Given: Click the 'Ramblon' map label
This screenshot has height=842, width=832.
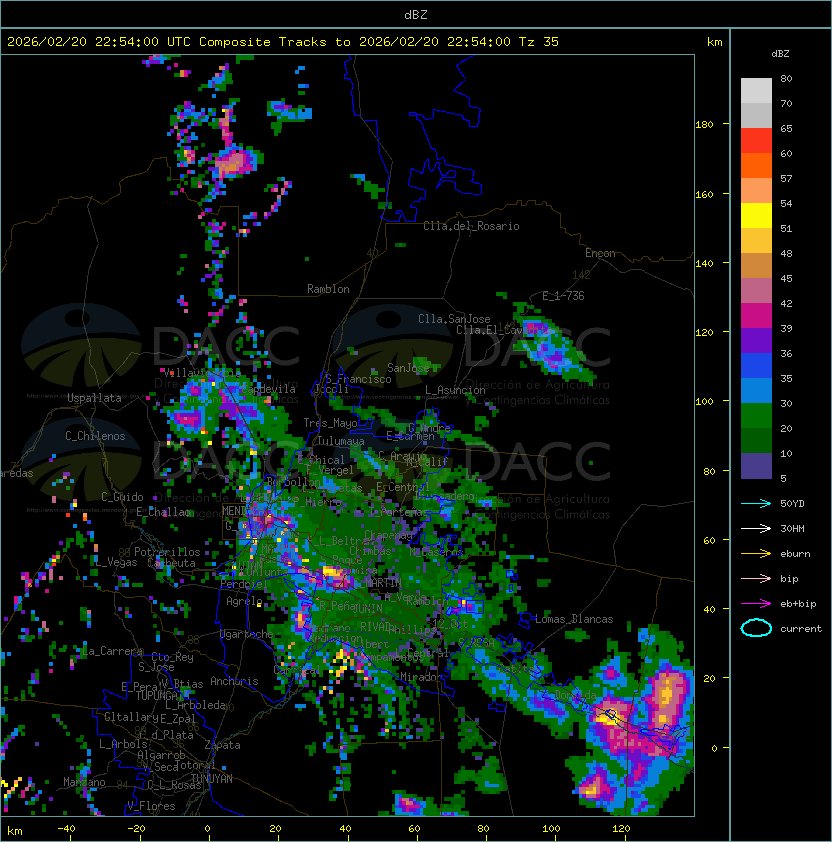Looking at the screenshot, I should (x=328, y=289).
